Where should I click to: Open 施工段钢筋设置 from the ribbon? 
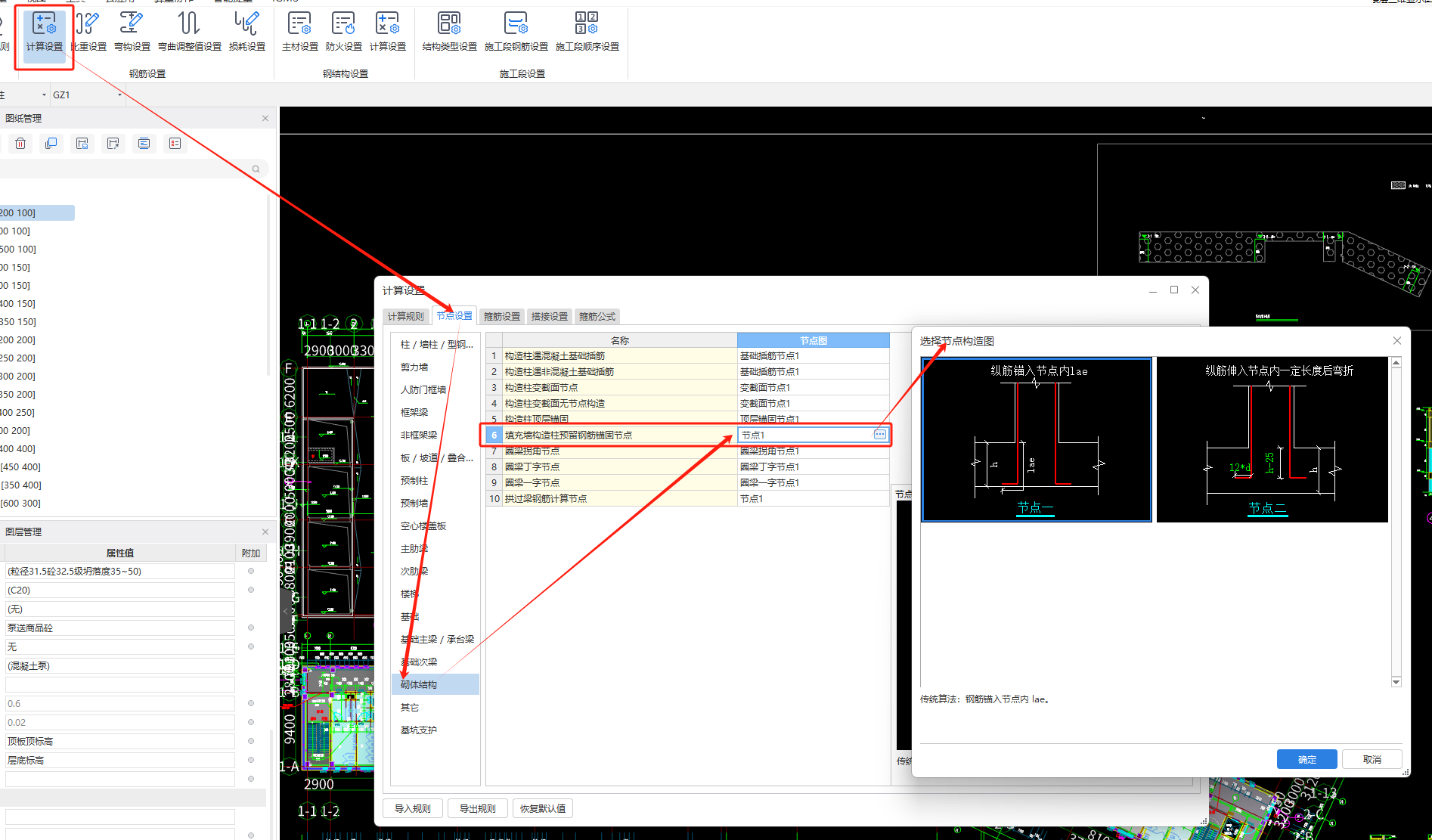click(x=516, y=32)
